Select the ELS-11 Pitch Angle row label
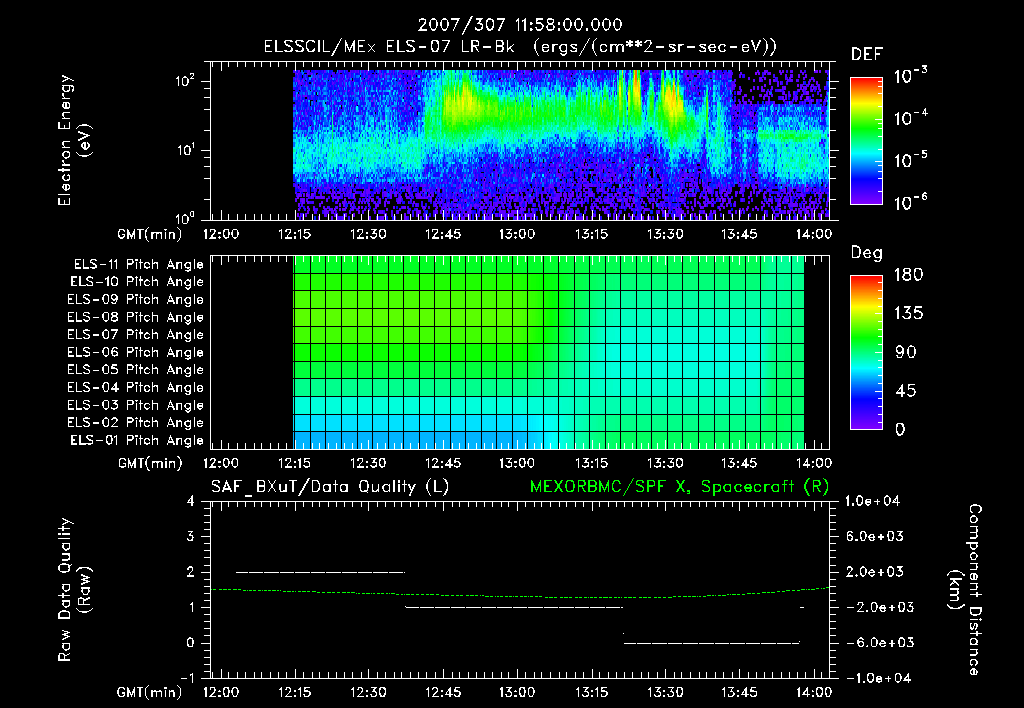1024x708 pixels. tap(138, 265)
